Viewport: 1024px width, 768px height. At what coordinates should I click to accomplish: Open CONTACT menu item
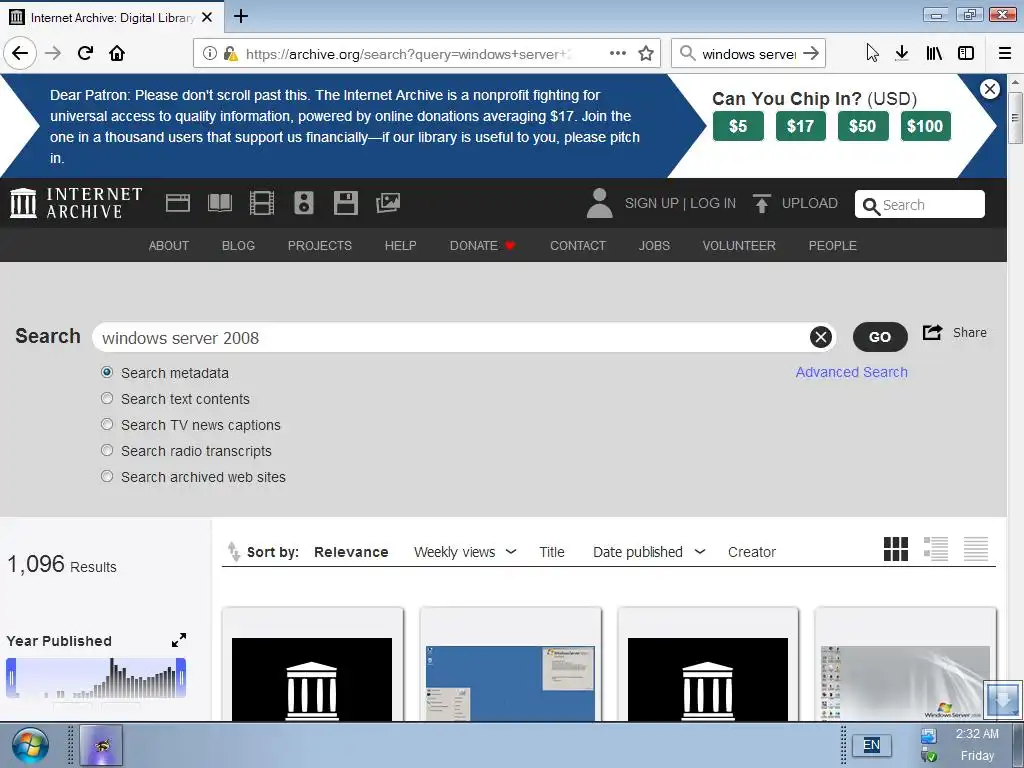578,246
